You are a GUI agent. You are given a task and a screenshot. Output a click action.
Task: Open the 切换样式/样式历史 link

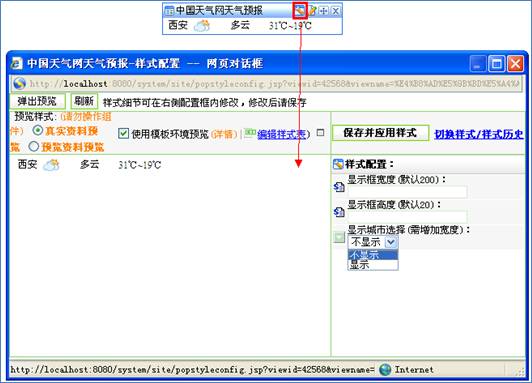(x=479, y=134)
